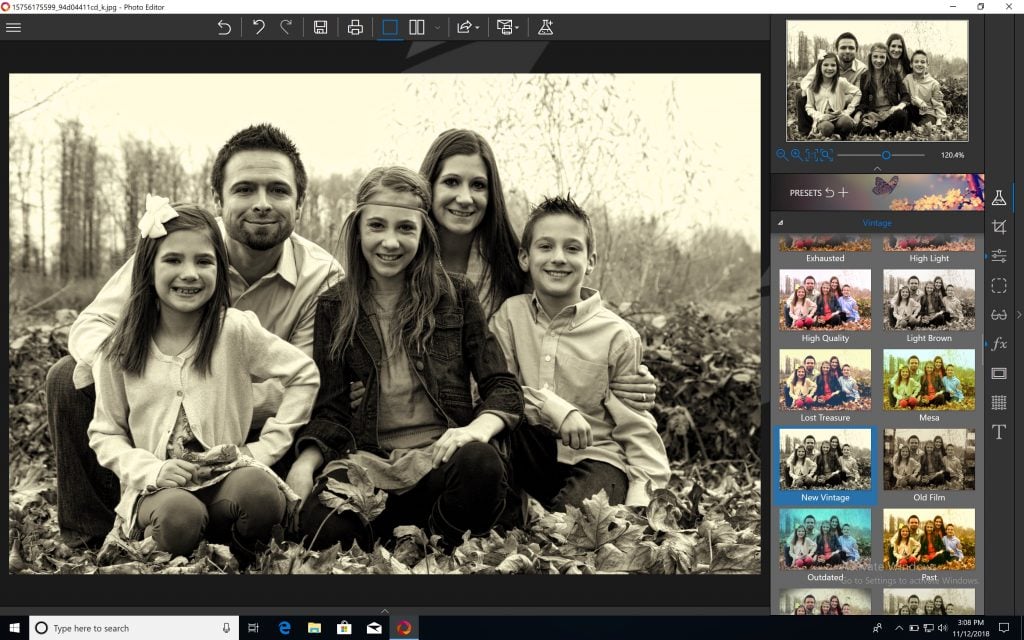Open the volume control in tray
Viewport: 1024px width, 640px height.
(x=942, y=628)
